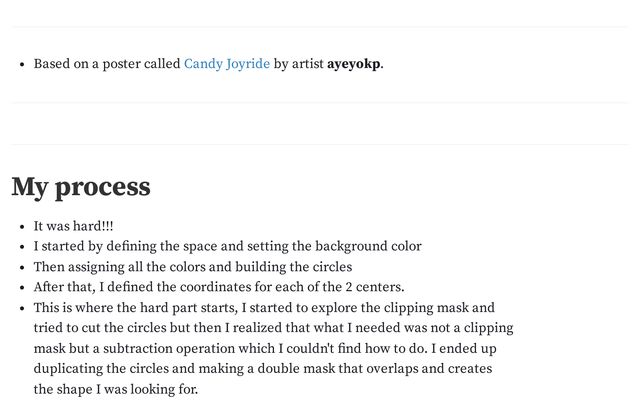The width and height of the screenshot is (640, 400).
Task: Click the final line "the shape I was looking for"
Action: tap(116, 389)
